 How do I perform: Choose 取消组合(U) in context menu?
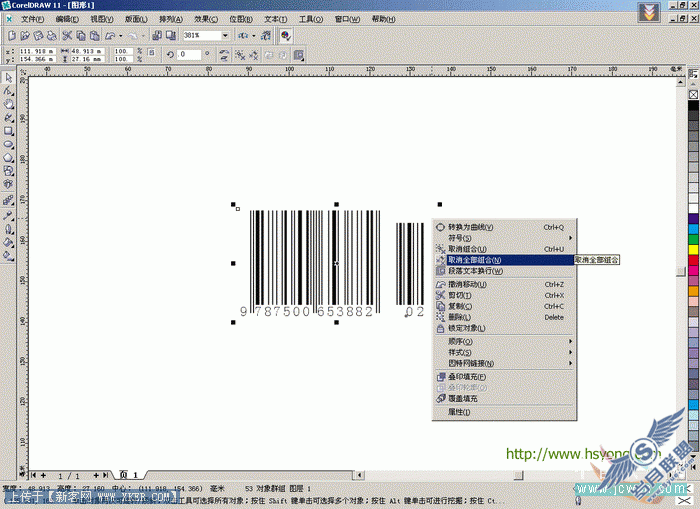pyautogui.click(x=504, y=249)
